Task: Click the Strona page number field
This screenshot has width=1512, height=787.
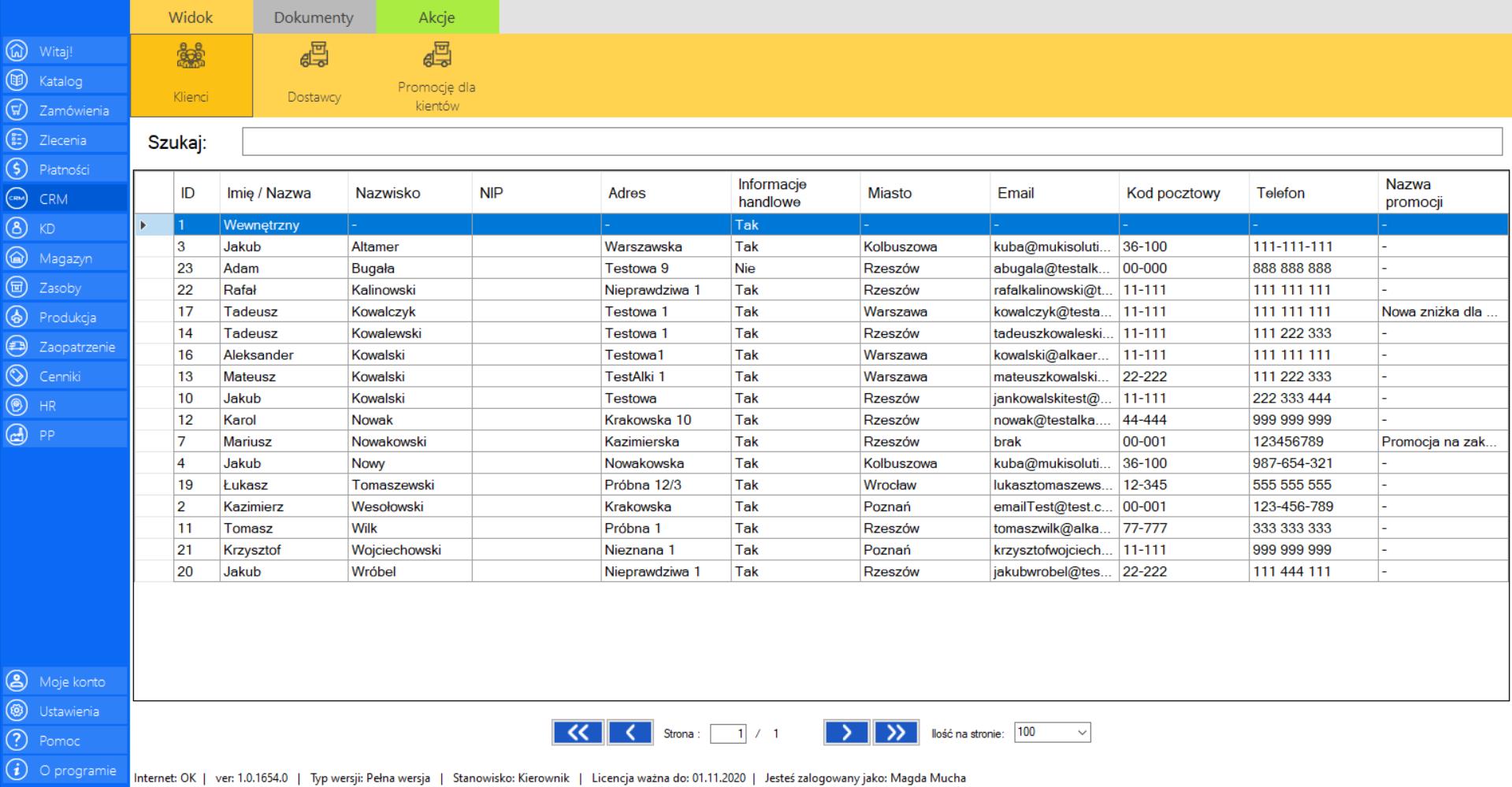Action: 727,733
